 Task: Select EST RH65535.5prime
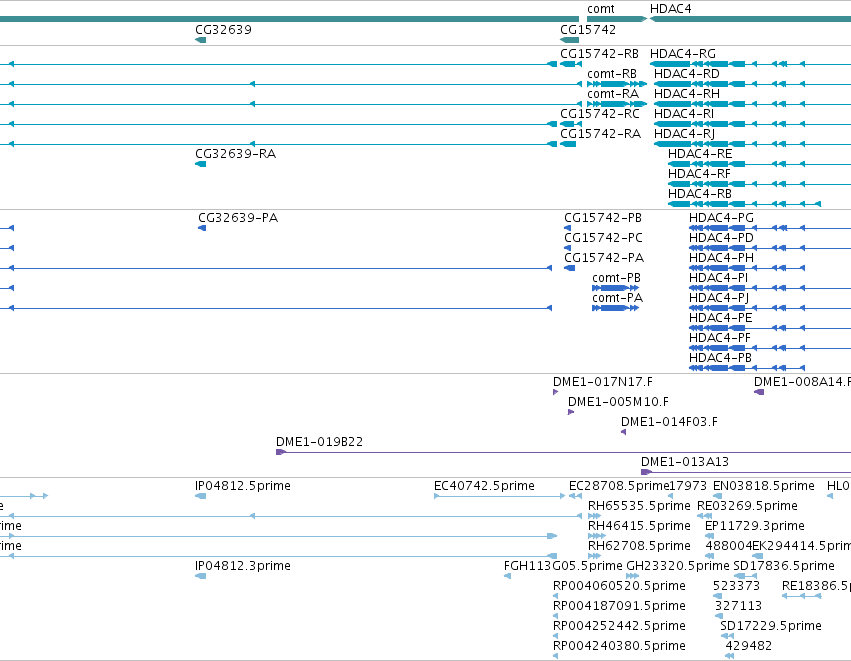639,507
